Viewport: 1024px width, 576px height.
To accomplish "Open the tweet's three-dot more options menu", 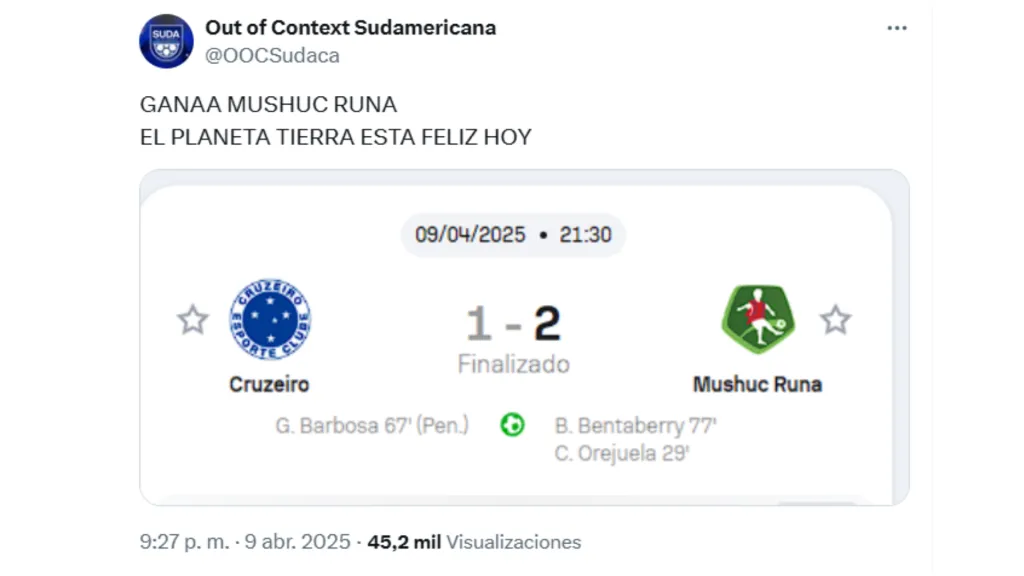I will [897, 28].
